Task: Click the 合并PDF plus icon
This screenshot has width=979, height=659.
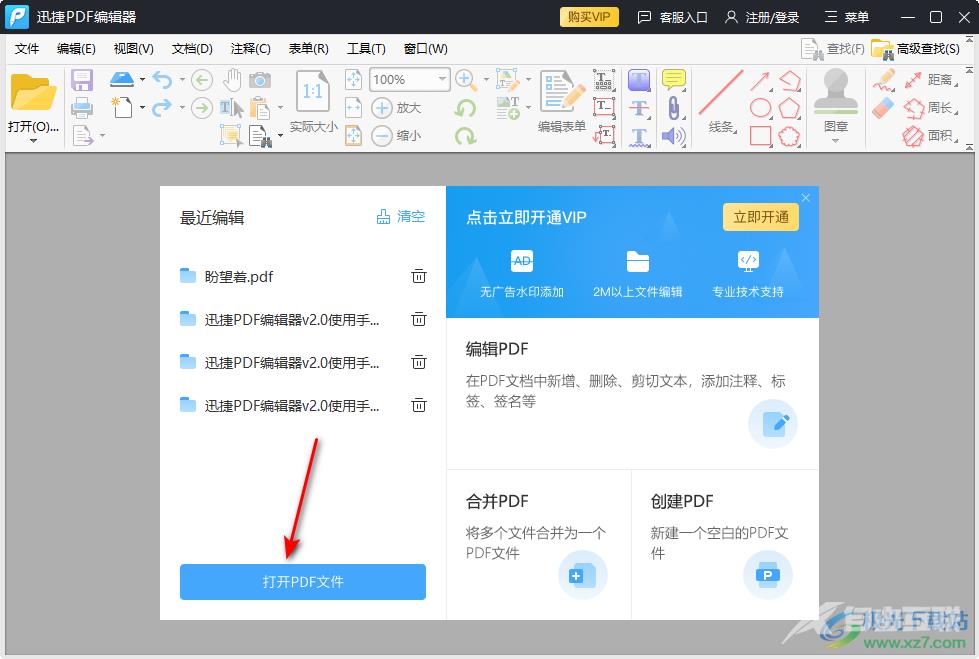Action: (x=583, y=575)
